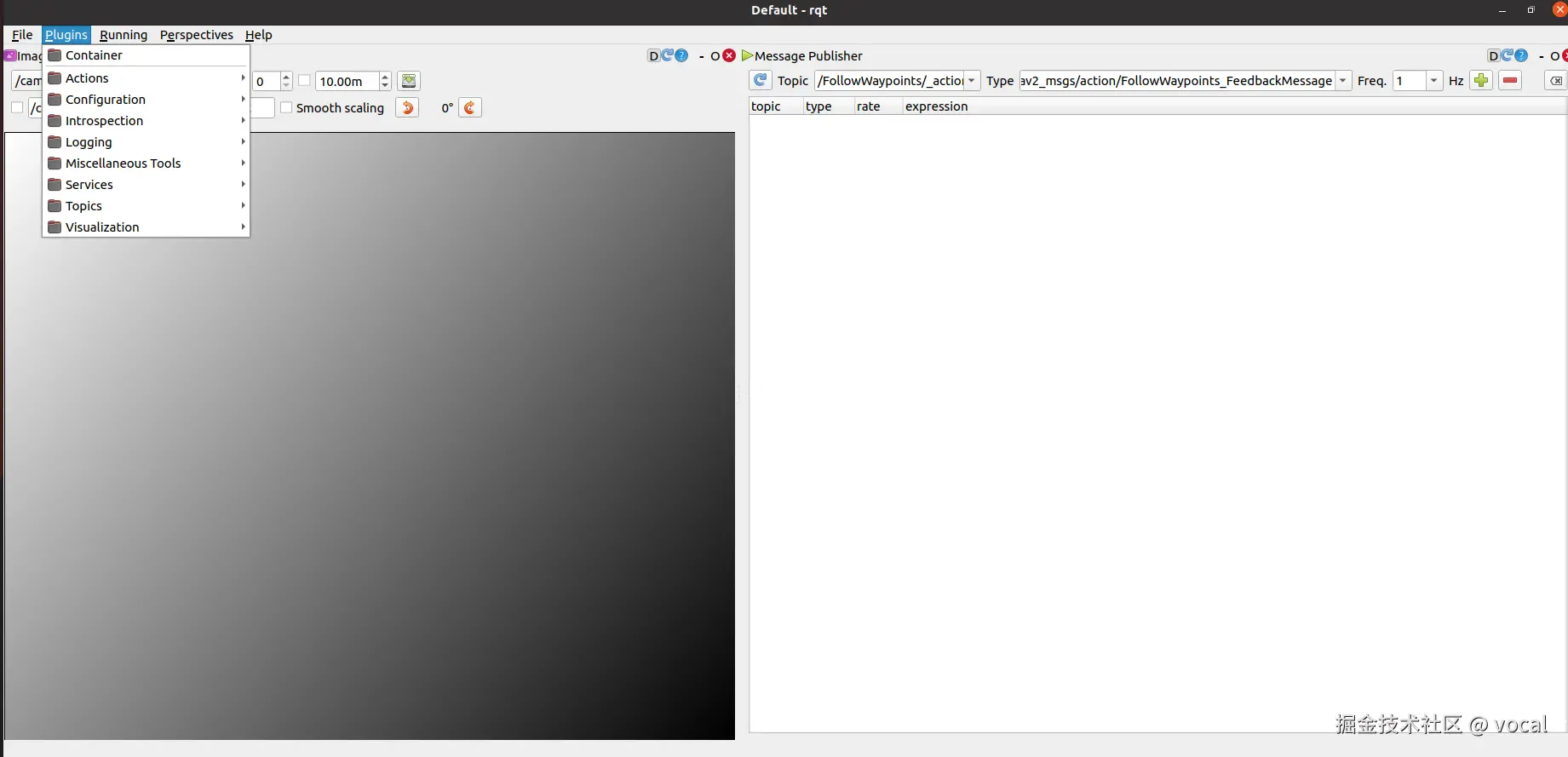The height and width of the screenshot is (757, 1568).
Task: Open the Topic combo box dropdown
Action: pos(972,80)
